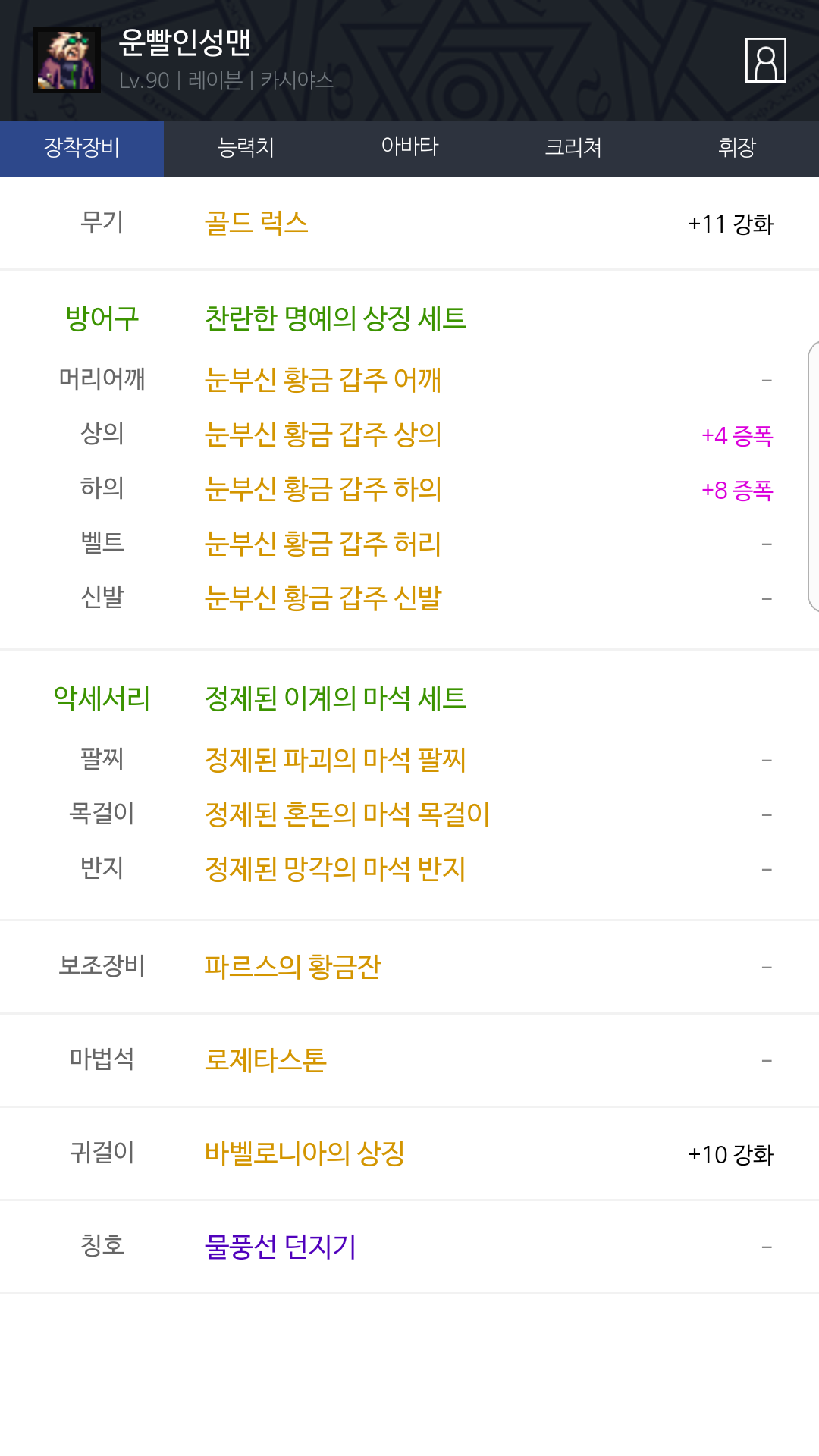Select the 로제타스톤 magic stone item

point(265,1060)
